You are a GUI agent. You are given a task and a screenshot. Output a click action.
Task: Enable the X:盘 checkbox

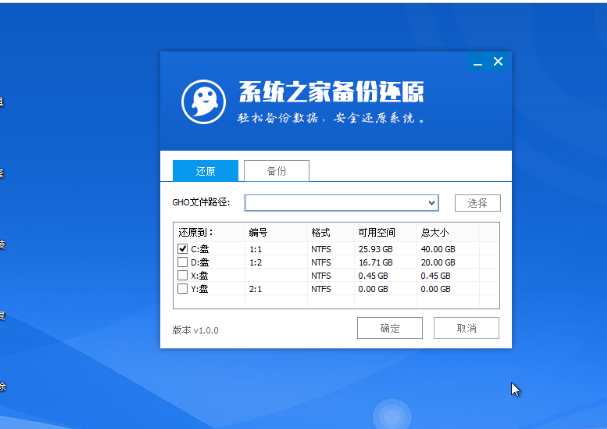click(x=182, y=275)
